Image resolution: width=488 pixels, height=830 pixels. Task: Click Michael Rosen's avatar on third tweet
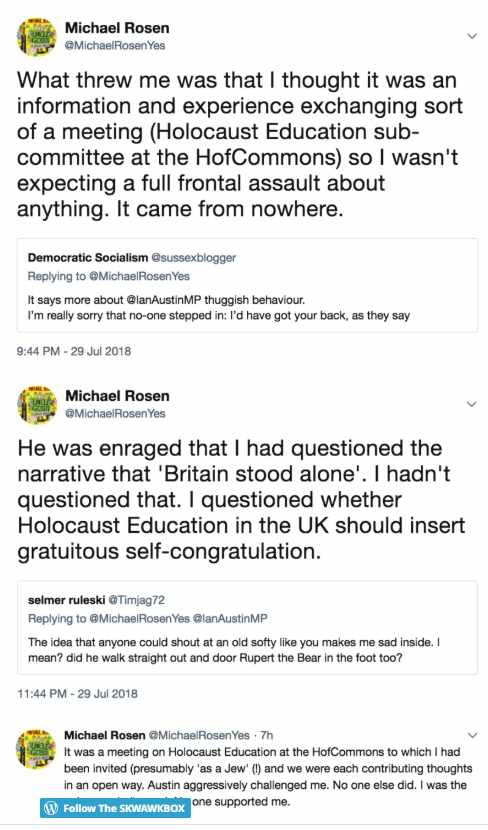point(36,747)
